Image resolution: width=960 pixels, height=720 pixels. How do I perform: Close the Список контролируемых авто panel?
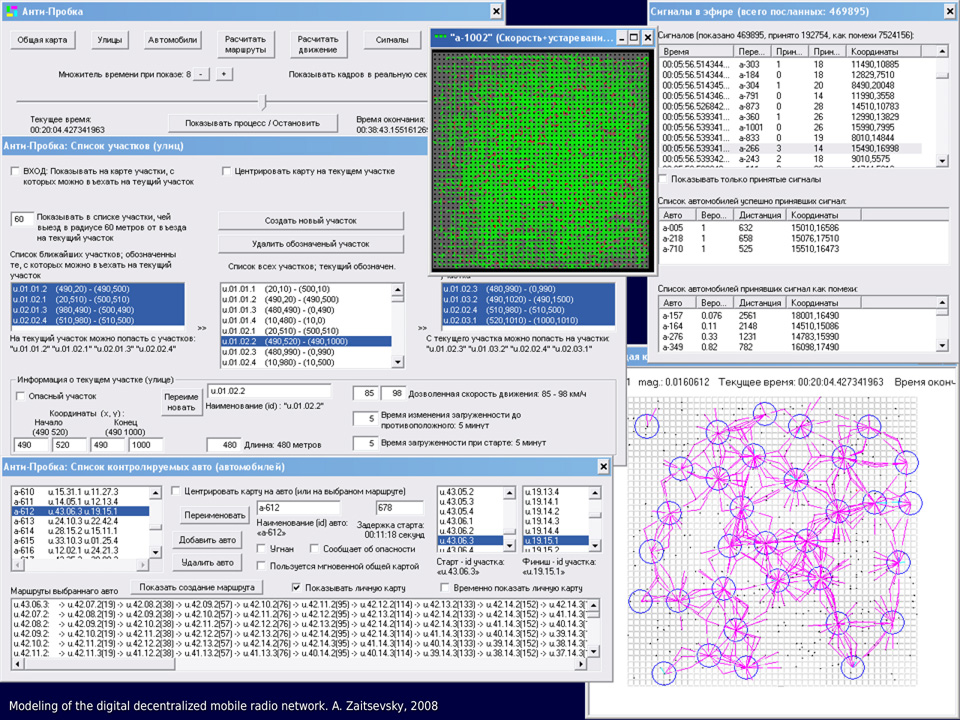point(602,467)
